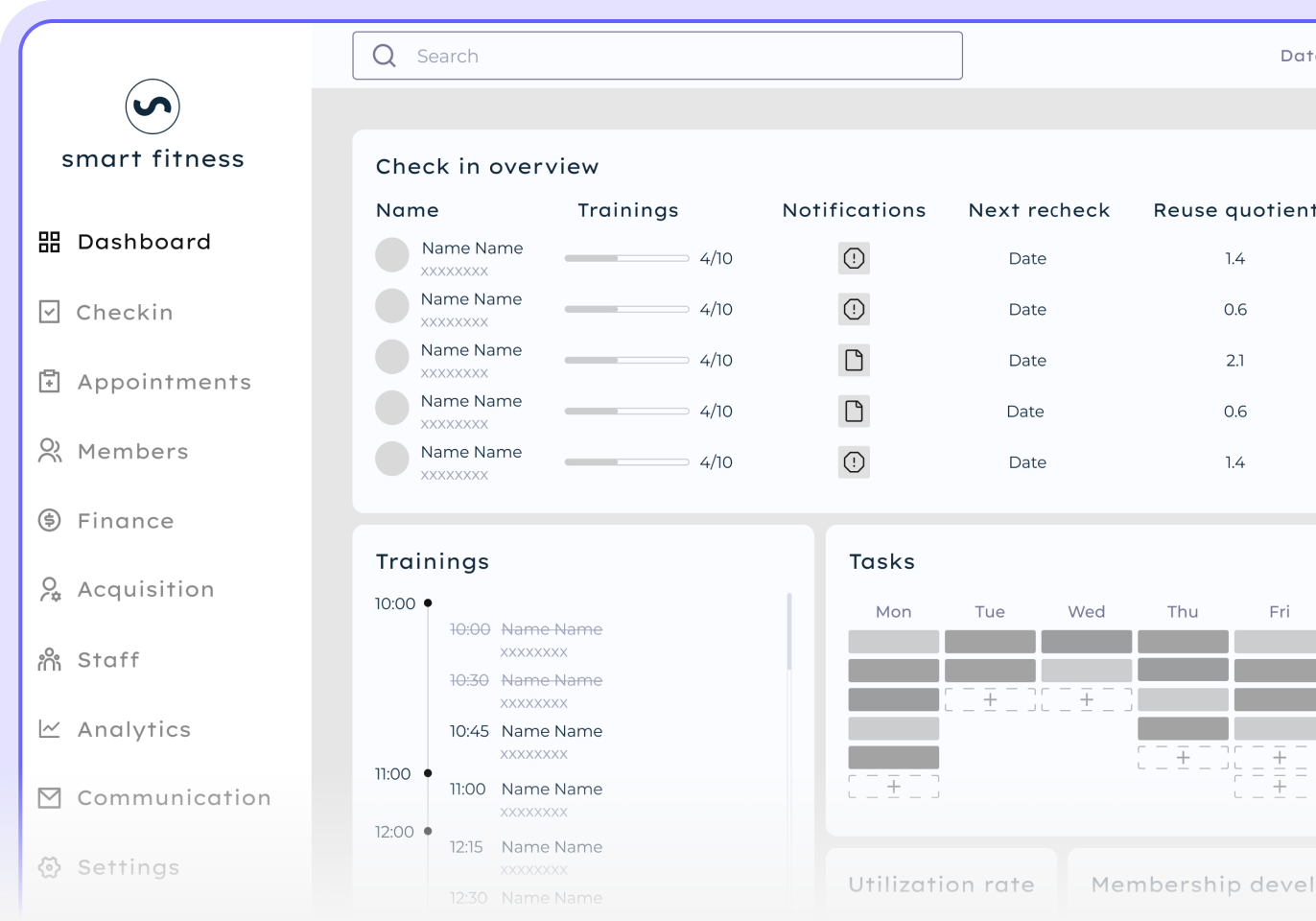Click in the Search input field
The width and height of the screenshot is (1316, 921).
click(657, 56)
